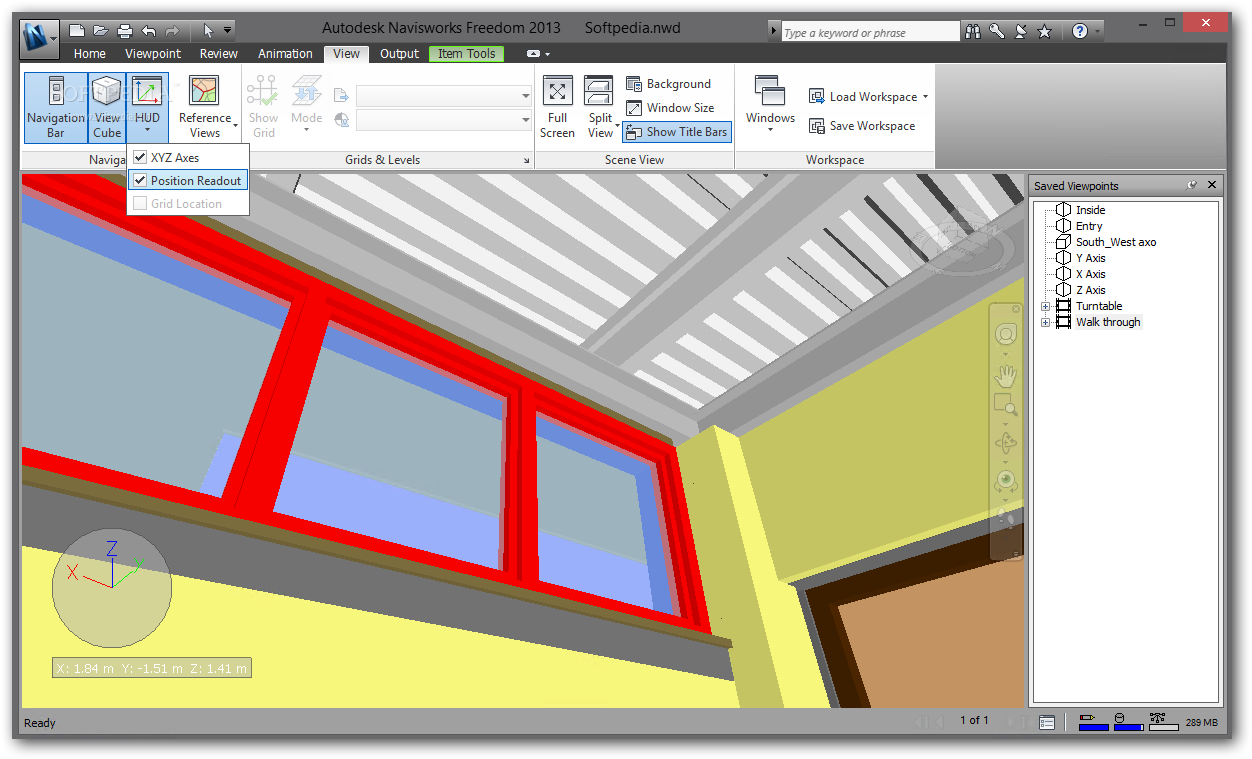
Task: Click the star favorites icon
Action: (x=1045, y=31)
